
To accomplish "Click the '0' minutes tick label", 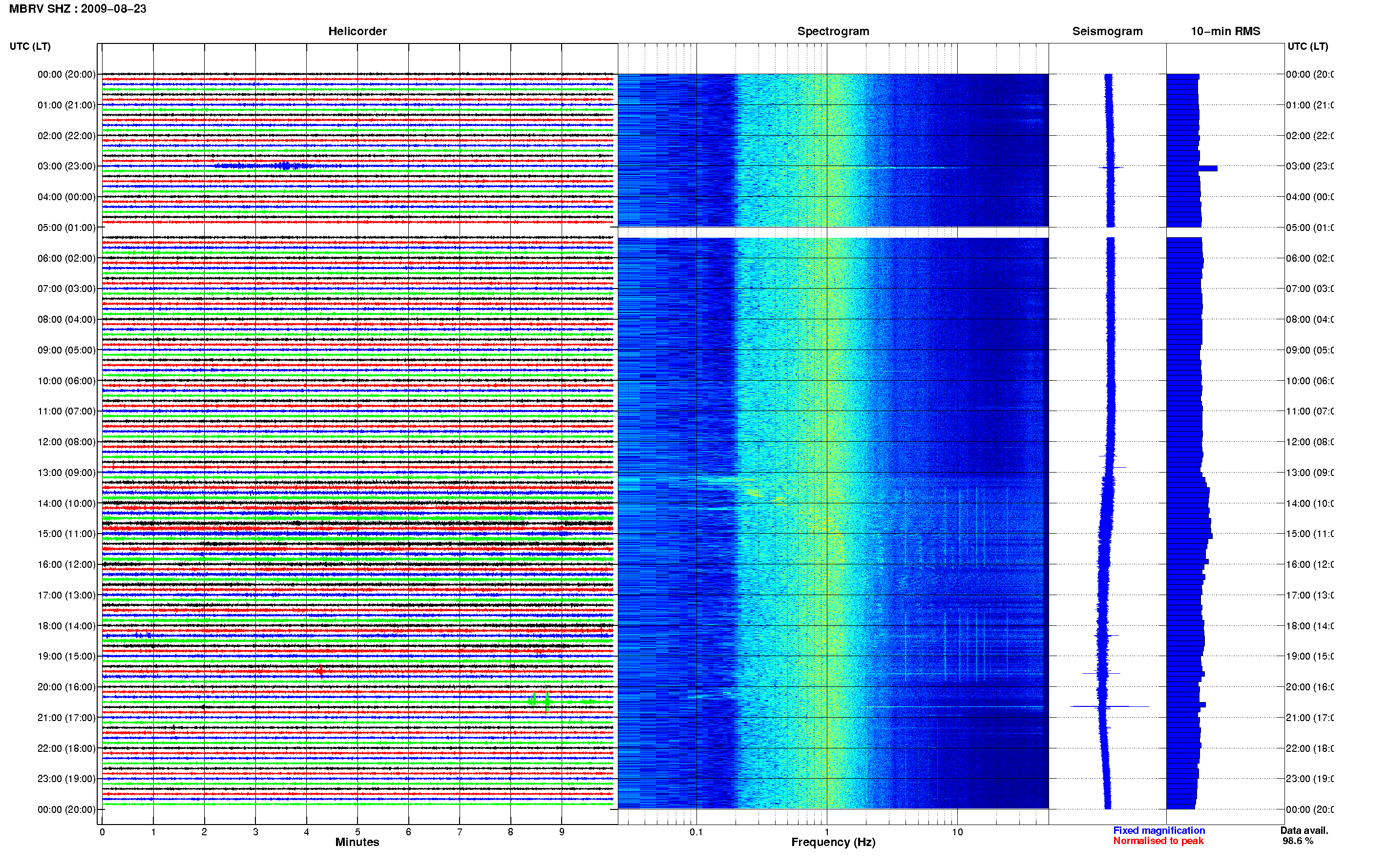I will click(102, 832).
